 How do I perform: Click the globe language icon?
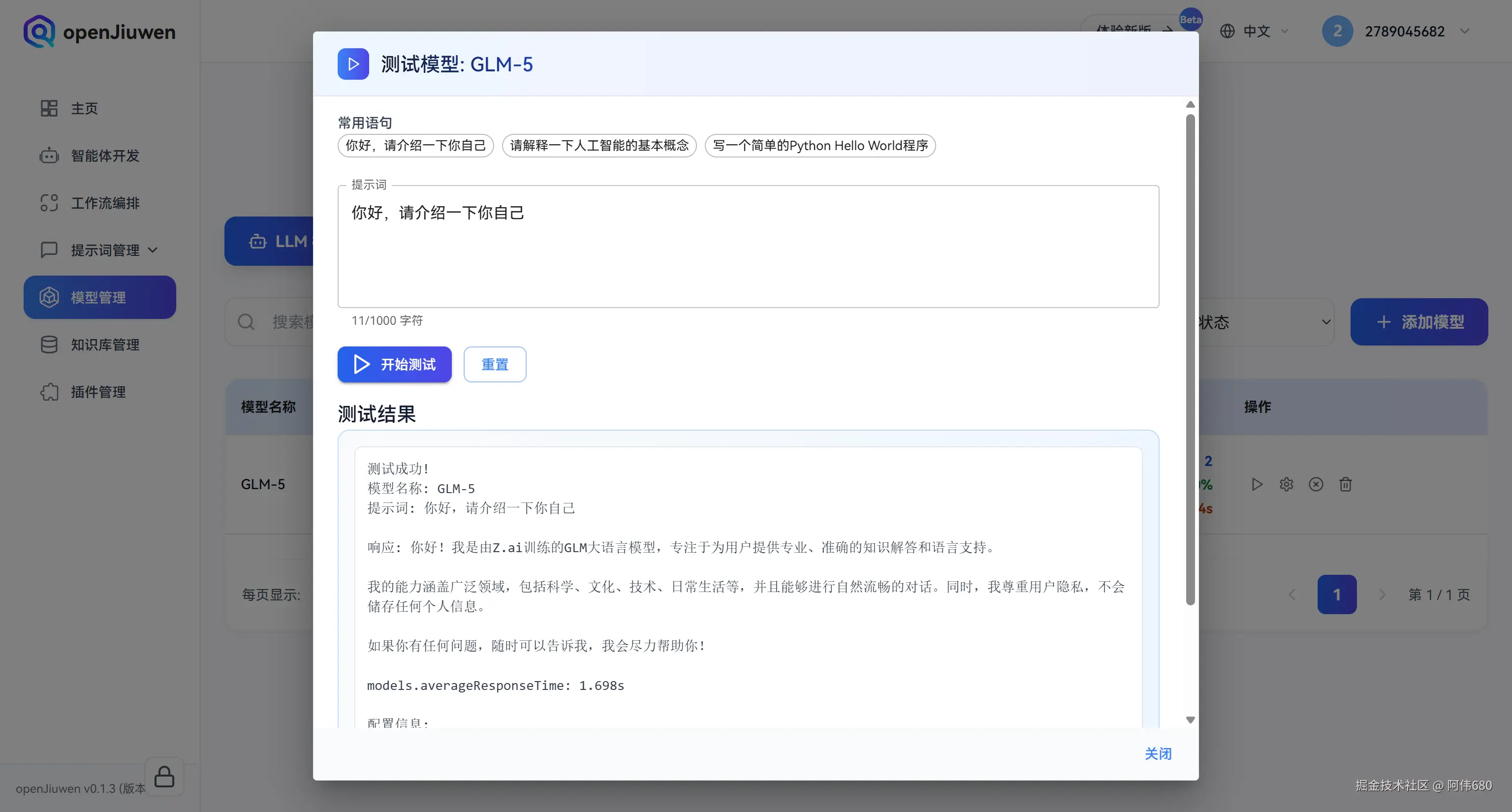coord(1228,31)
